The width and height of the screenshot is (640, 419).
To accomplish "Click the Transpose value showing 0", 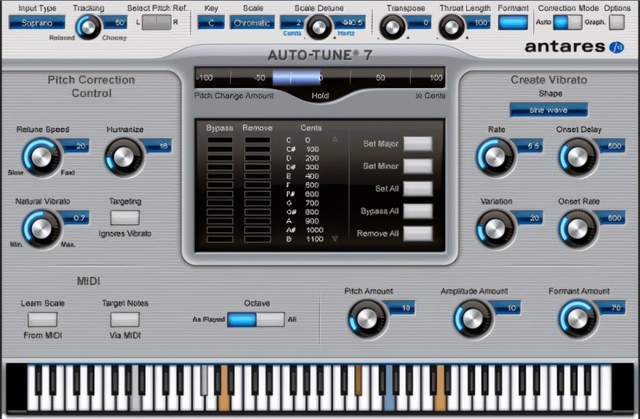I will coord(419,22).
